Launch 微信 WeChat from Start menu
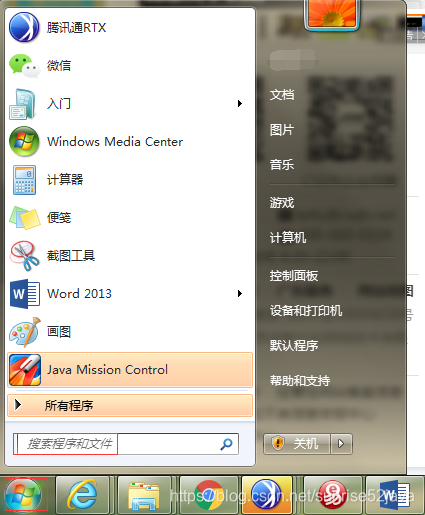 click(x=25, y=66)
